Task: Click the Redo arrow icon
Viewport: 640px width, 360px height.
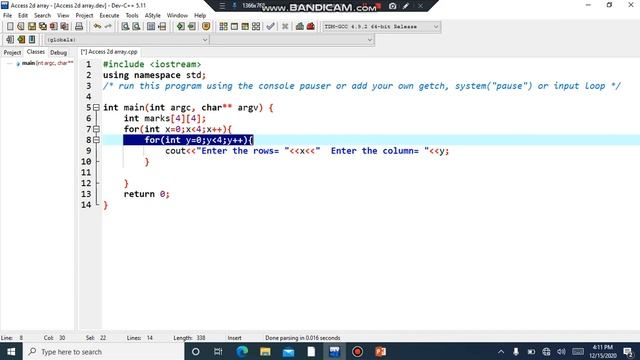Action: pos(108,27)
